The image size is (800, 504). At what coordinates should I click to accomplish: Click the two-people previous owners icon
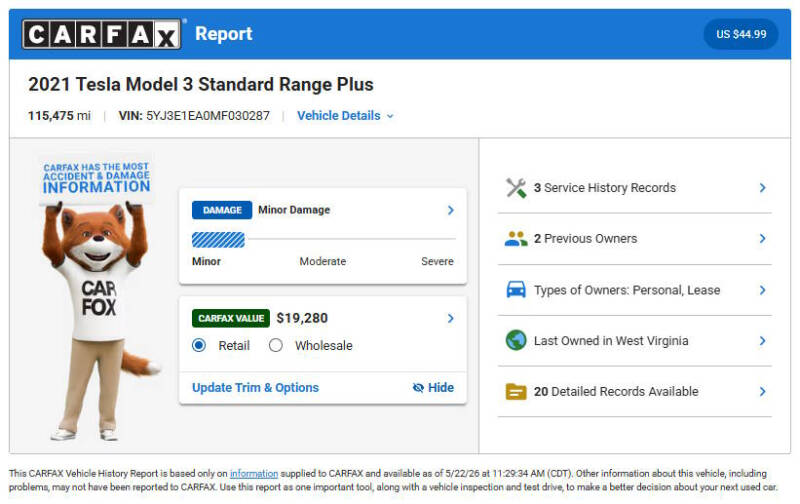point(516,239)
